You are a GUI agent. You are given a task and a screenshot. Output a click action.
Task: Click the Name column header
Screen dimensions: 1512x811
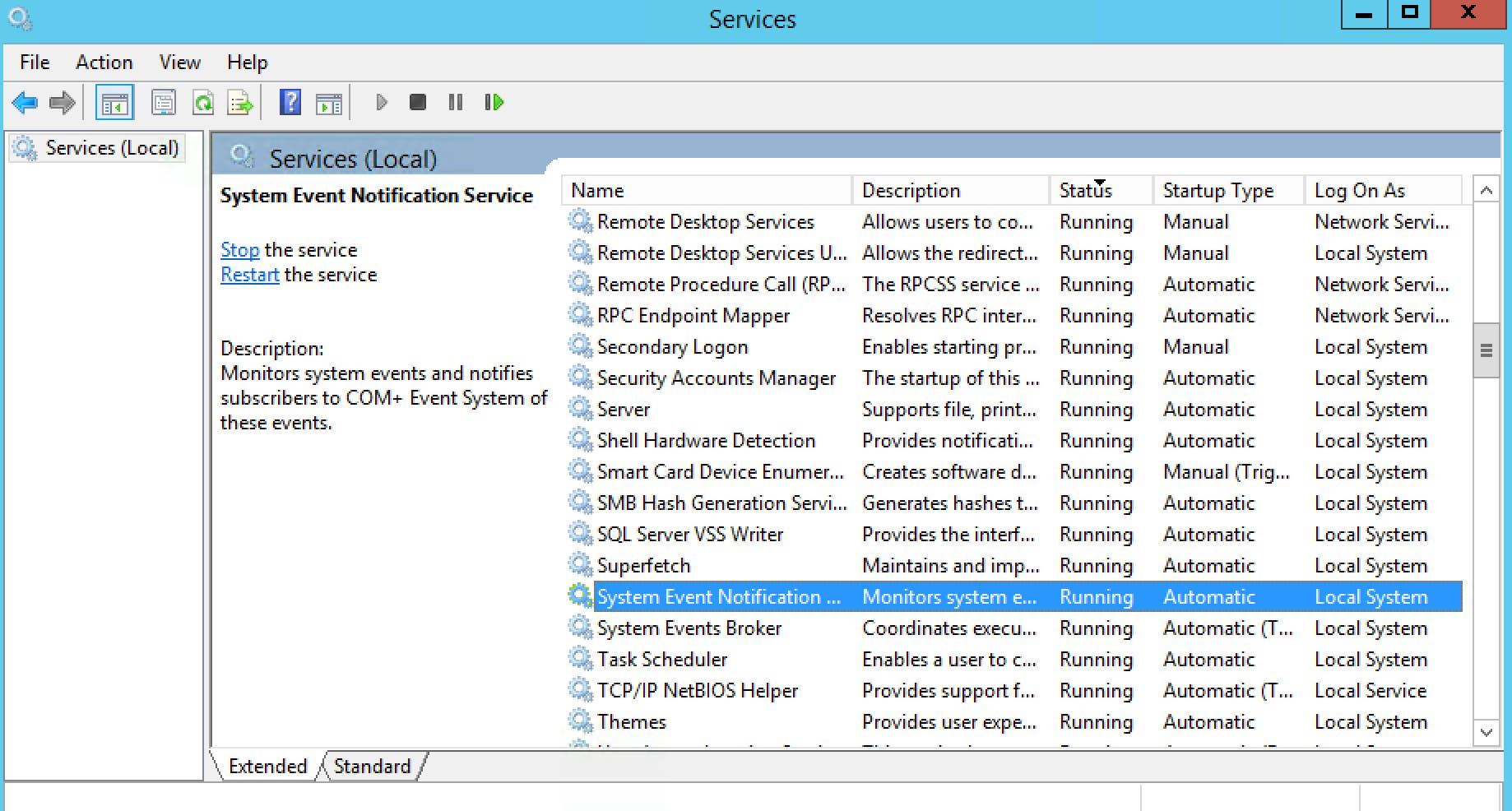(x=597, y=190)
